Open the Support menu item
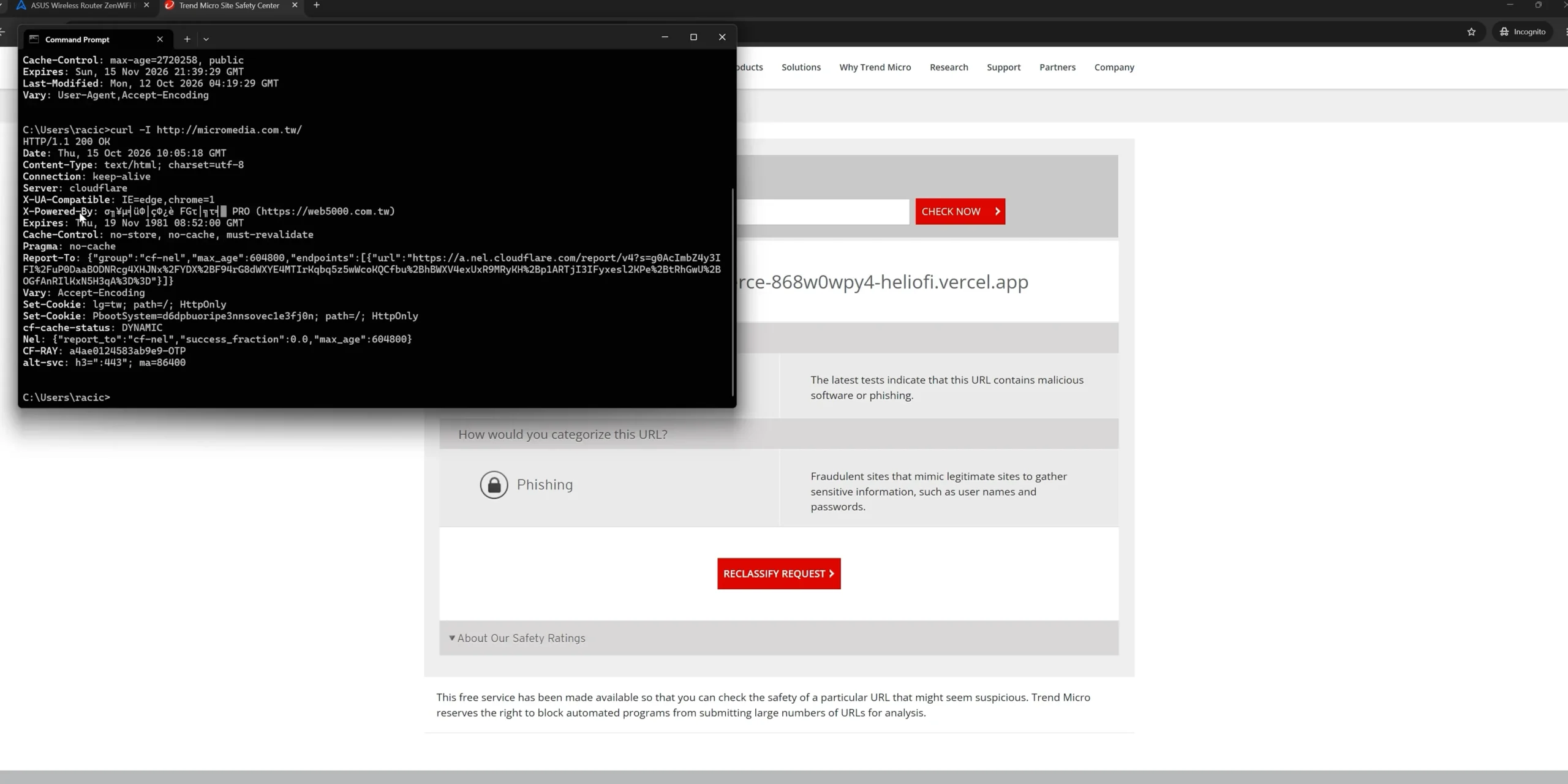Screen dimensions: 1568x784 tap(1003, 67)
